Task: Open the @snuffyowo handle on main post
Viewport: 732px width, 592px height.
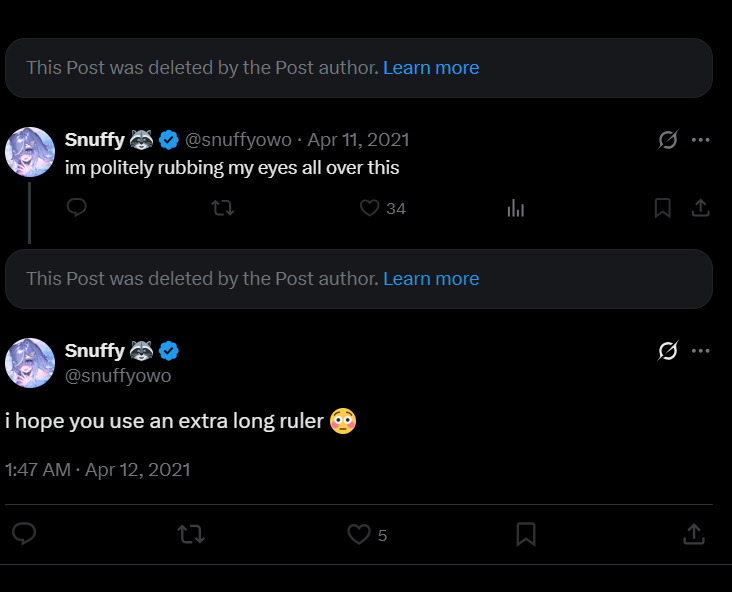Action: coord(118,376)
